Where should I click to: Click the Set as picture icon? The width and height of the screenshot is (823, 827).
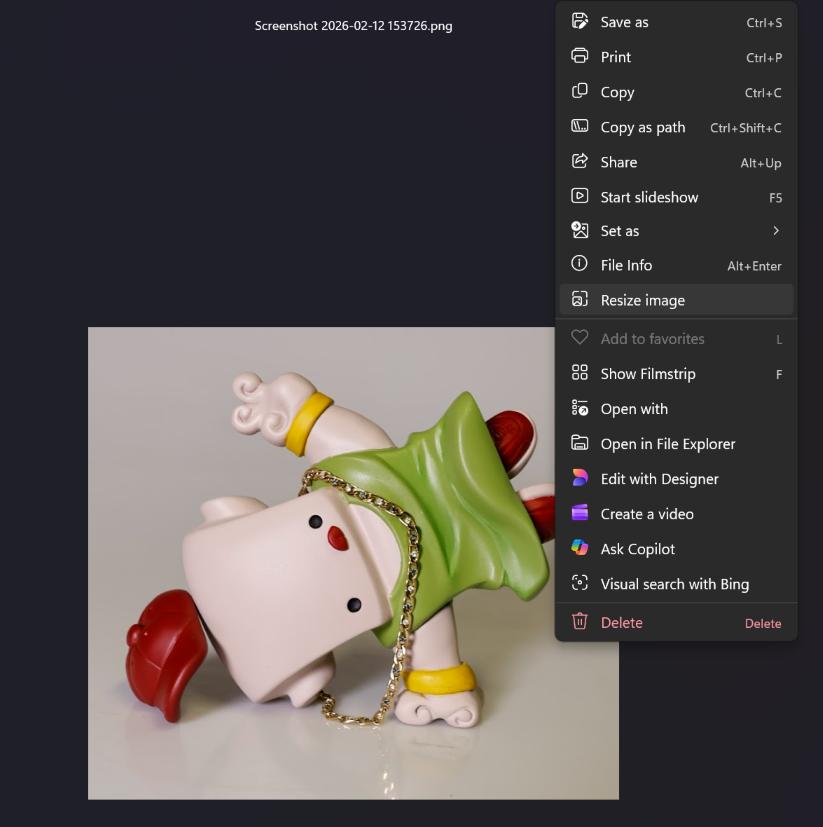pos(579,230)
